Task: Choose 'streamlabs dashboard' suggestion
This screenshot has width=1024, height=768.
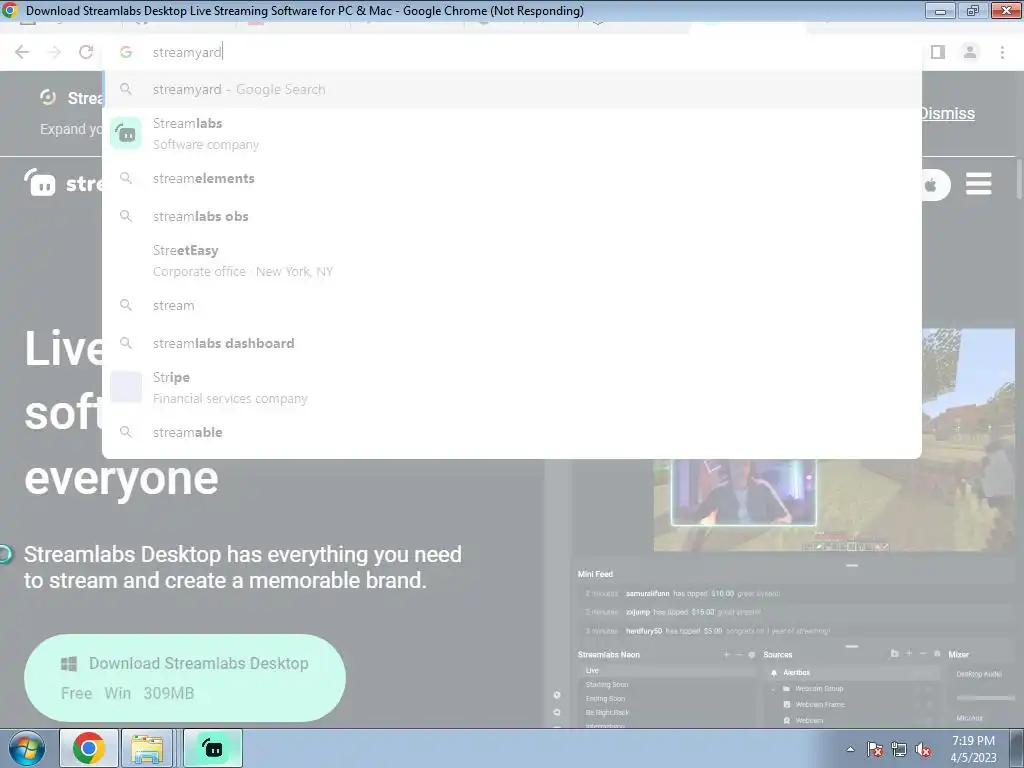Action: click(x=513, y=343)
